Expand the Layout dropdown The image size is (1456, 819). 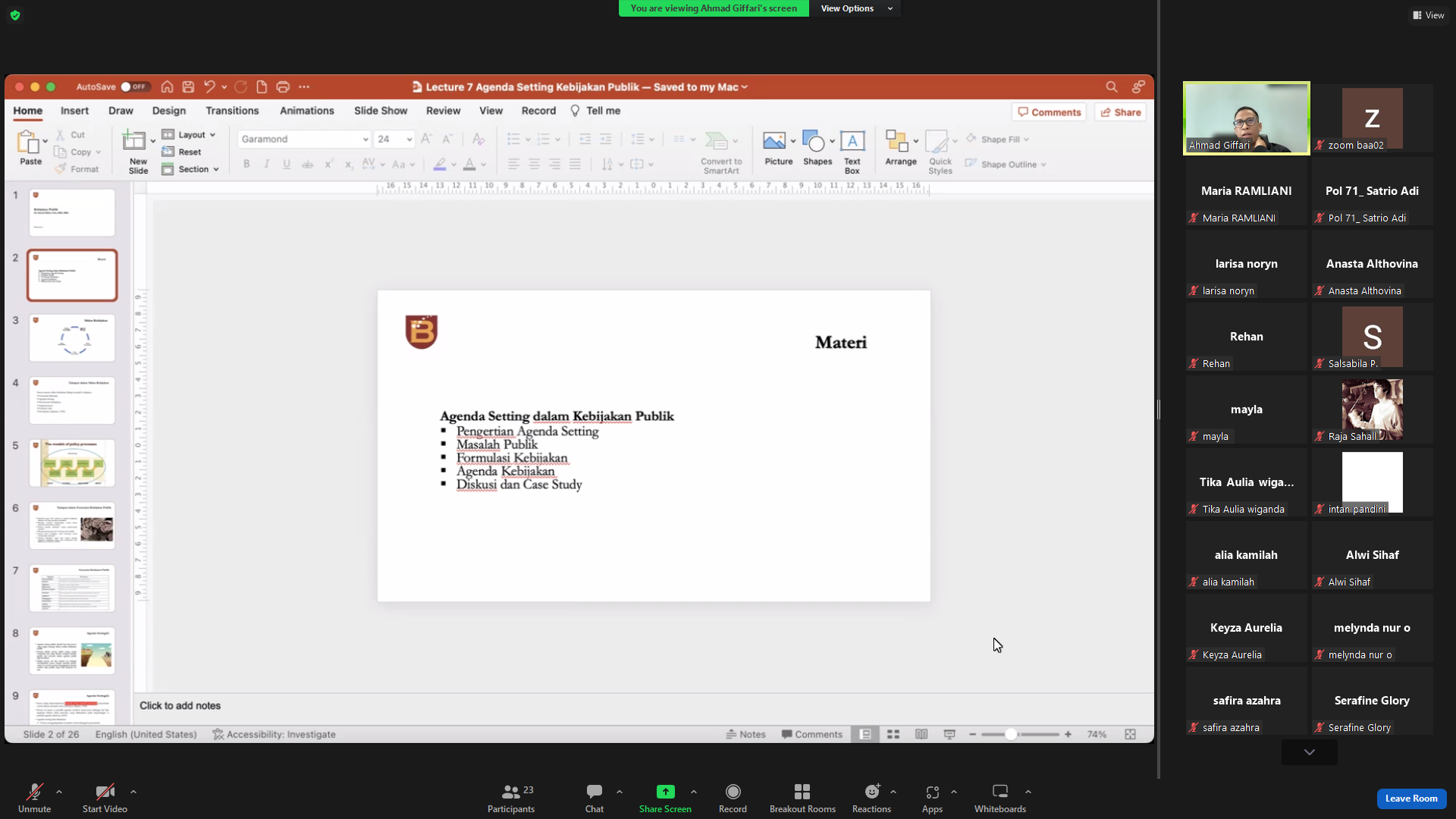(x=189, y=134)
